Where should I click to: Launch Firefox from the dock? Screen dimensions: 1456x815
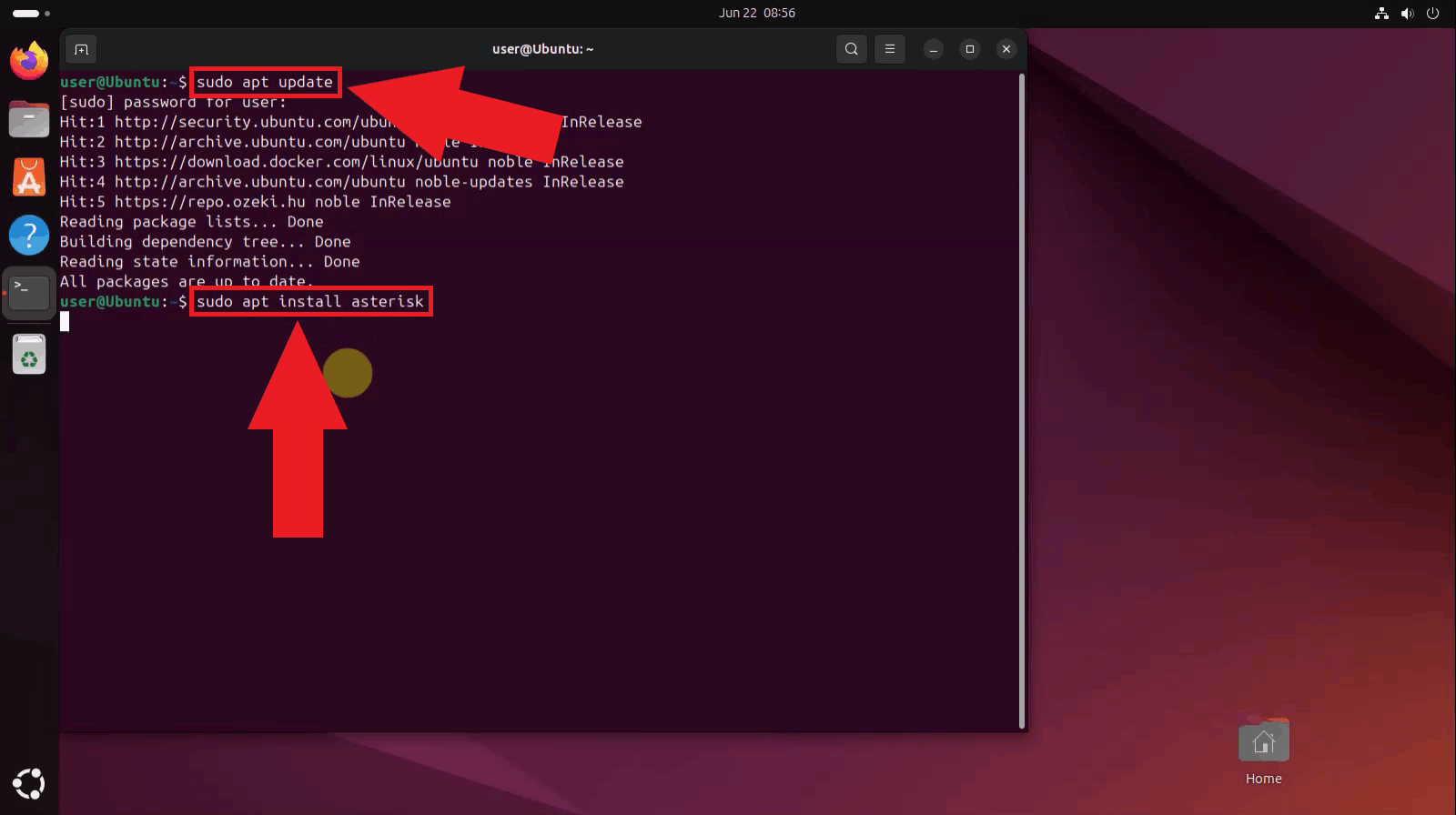click(29, 61)
